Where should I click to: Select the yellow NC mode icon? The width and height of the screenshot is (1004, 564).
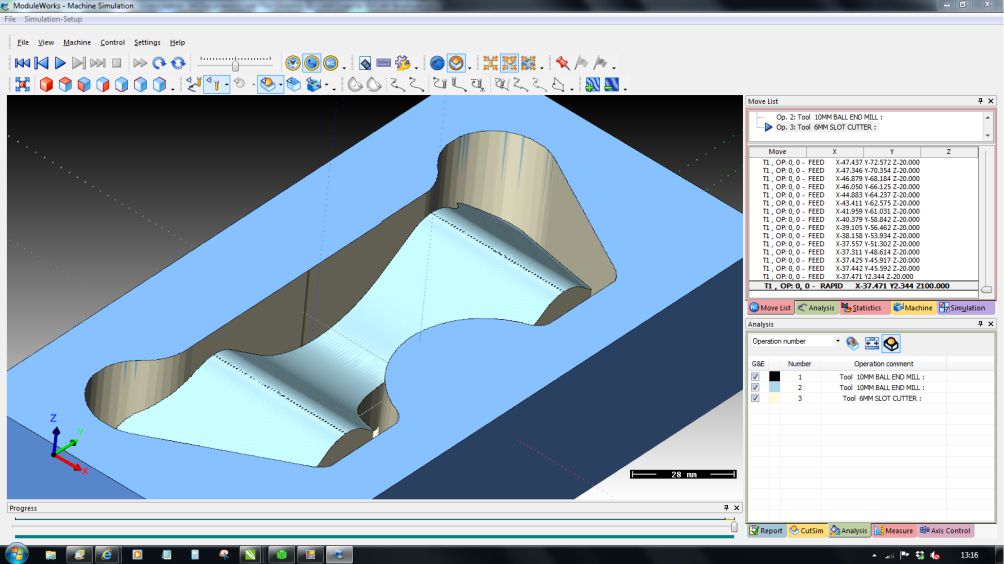click(x=330, y=63)
